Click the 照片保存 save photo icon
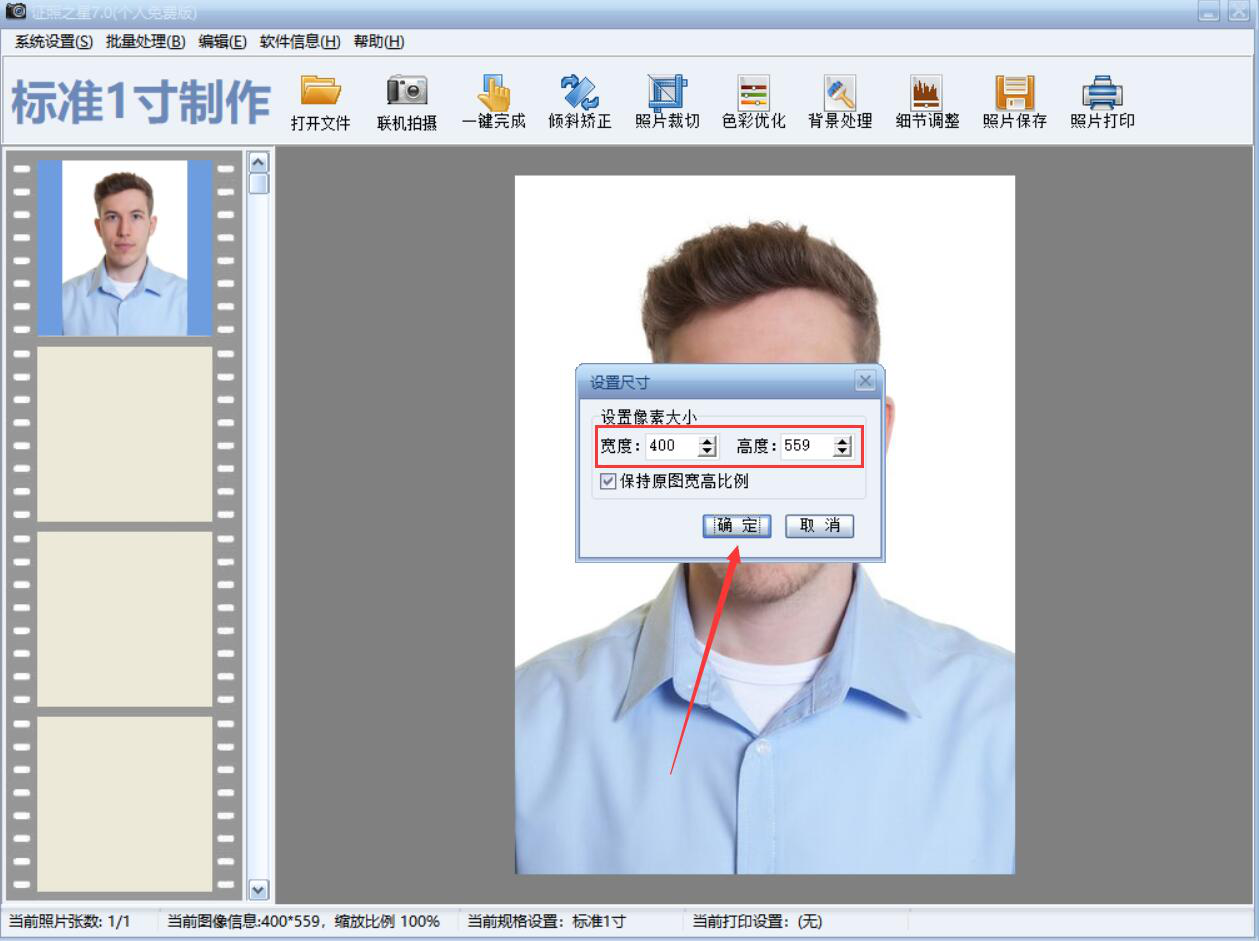 (x=1014, y=93)
